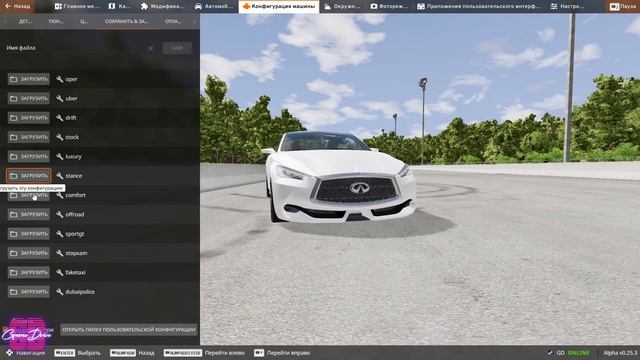Screen dimensions: 640x360
Task: Go back with the Назад button
Action: 17,6
